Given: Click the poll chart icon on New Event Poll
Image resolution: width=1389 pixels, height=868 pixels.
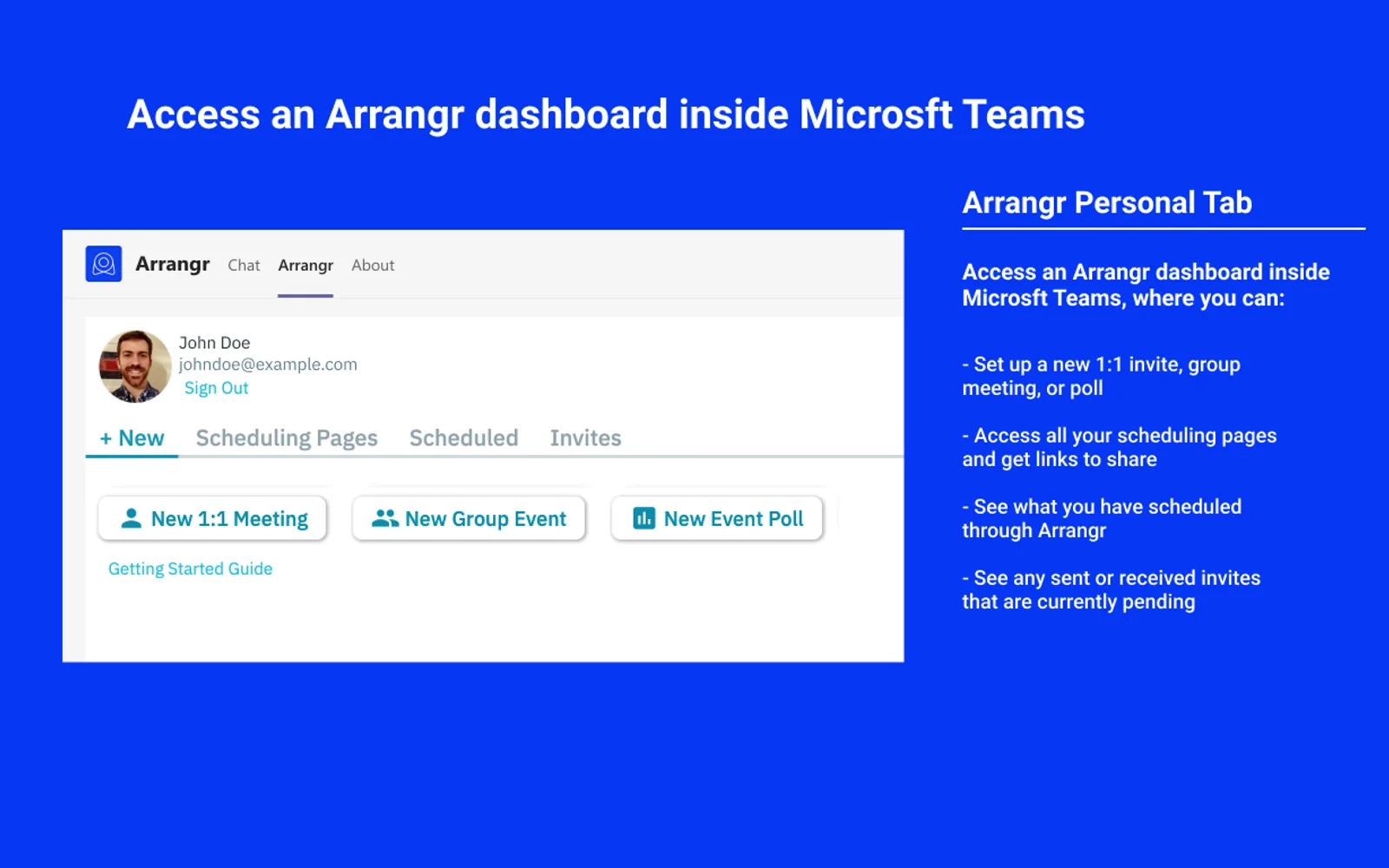Looking at the screenshot, I should coord(644,518).
